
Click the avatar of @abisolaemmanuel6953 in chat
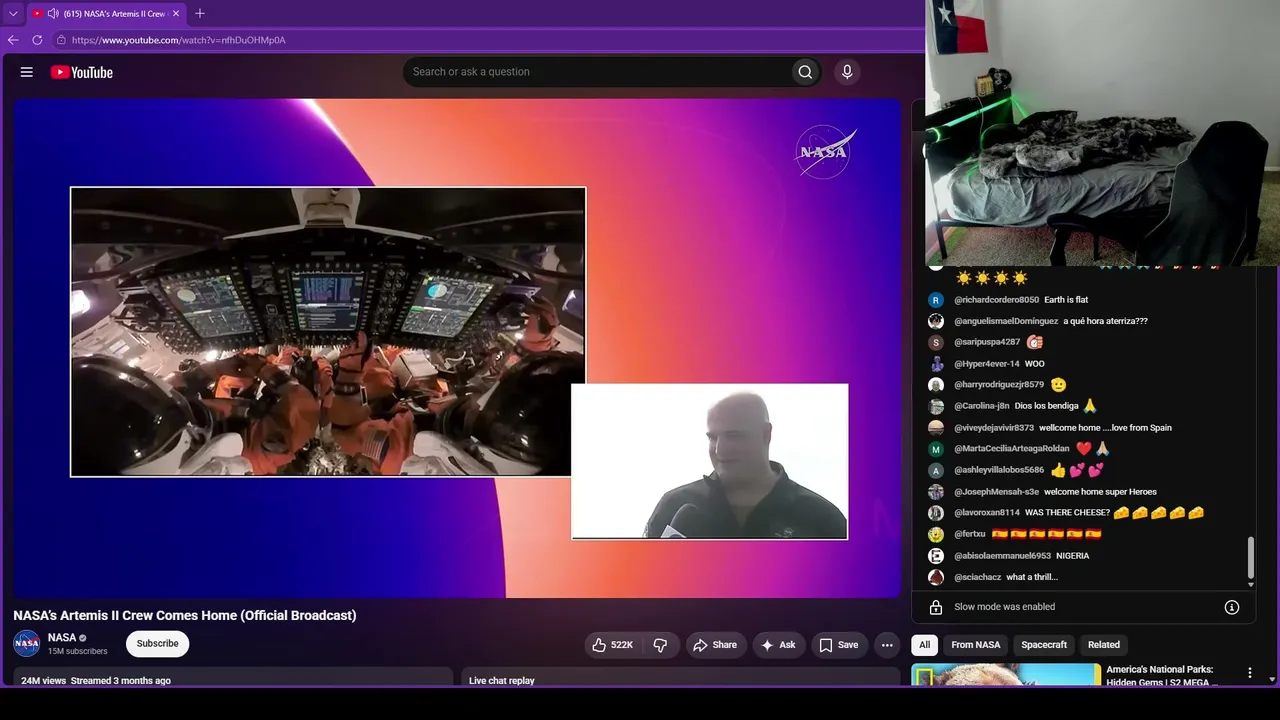tap(936, 556)
